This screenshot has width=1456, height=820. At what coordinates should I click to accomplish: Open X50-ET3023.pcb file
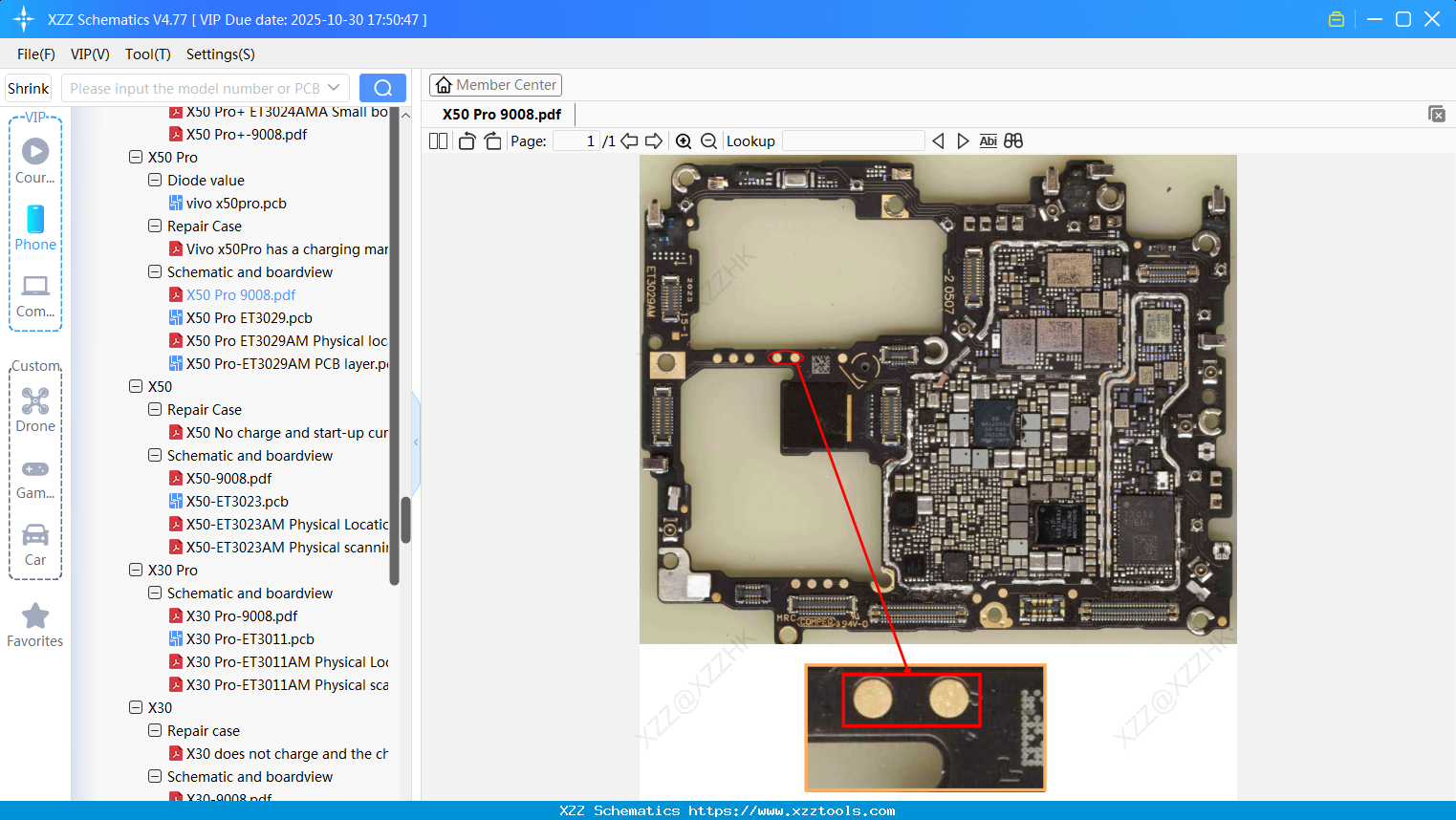click(x=237, y=501)
